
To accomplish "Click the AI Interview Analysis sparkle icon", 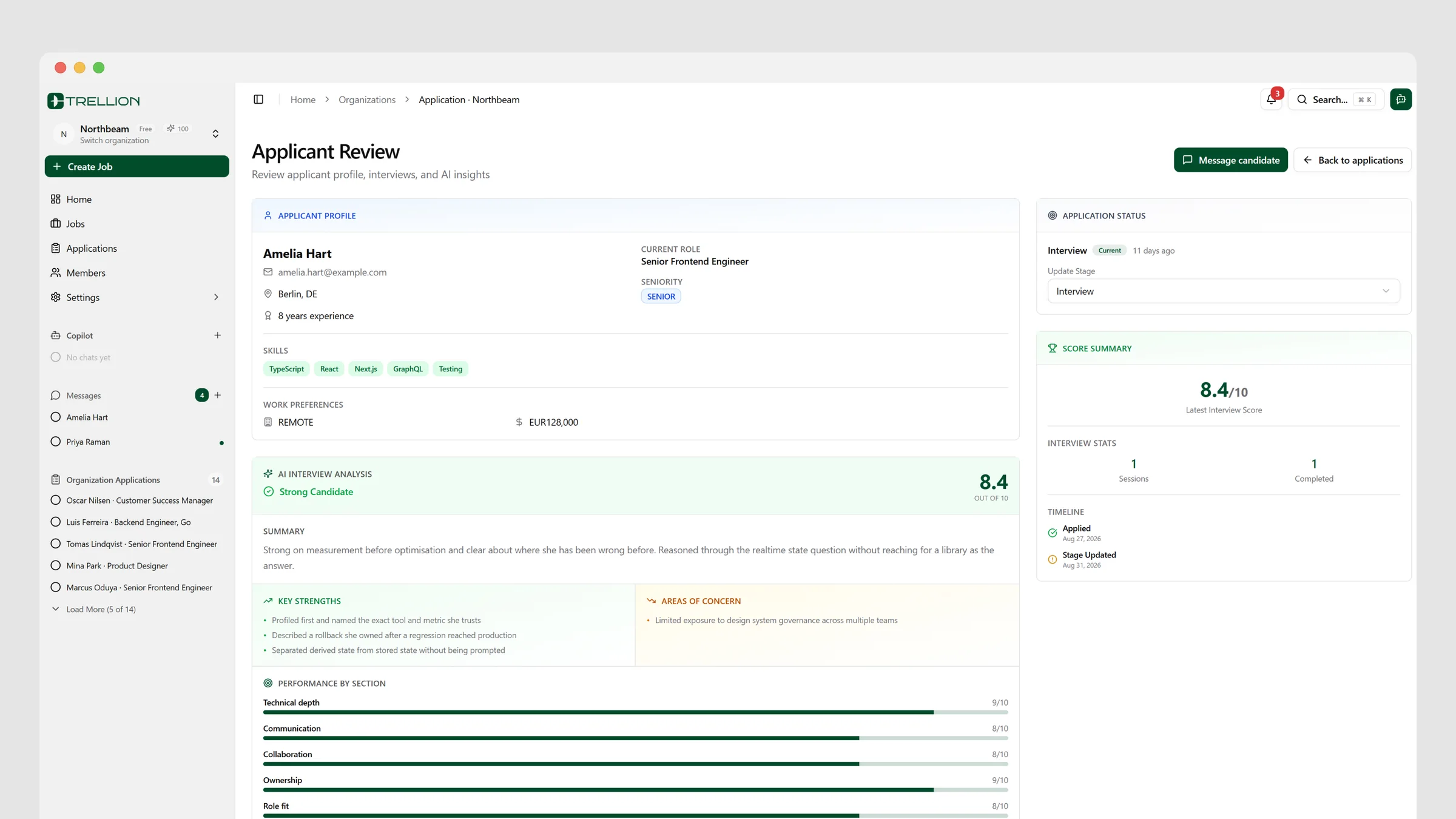I will 268,474.
